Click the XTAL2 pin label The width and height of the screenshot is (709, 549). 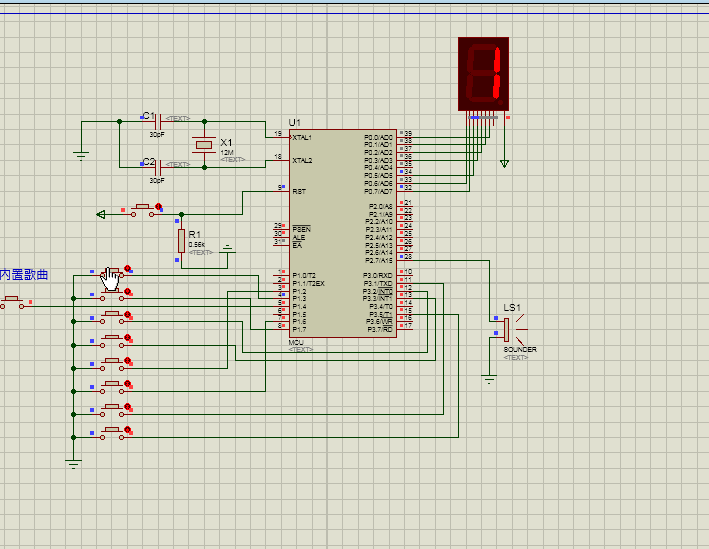point(302,161)
